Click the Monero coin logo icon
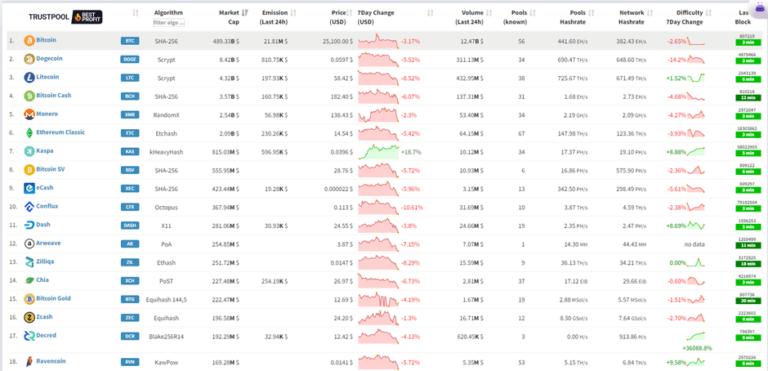The height and width of the screenshot is (371, 768). click(x=29, y=114)
